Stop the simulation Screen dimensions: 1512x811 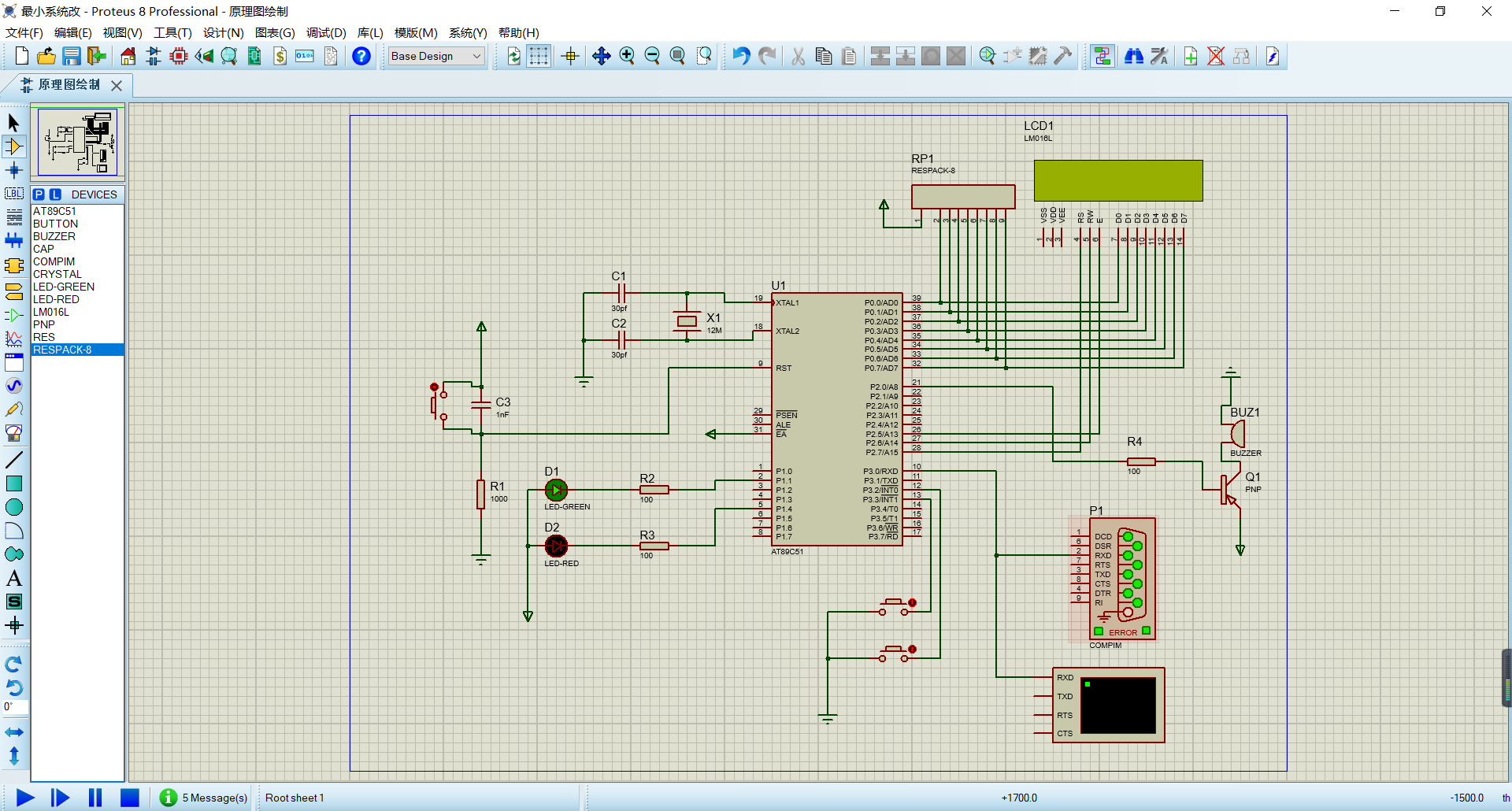[129, 798]
